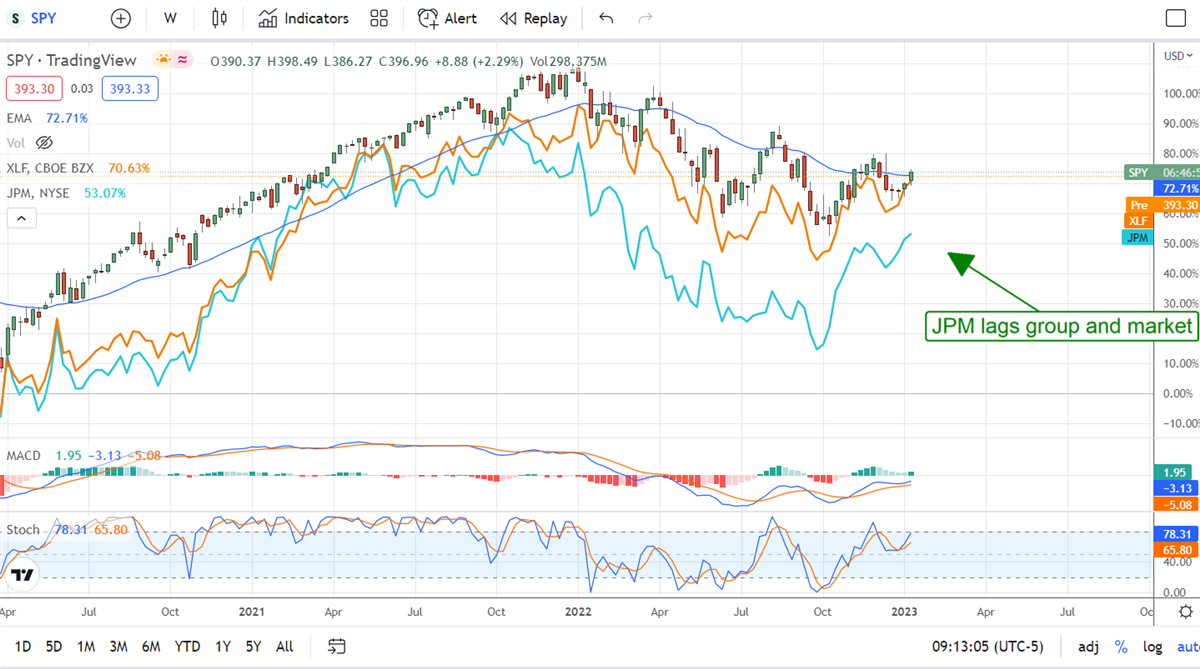The image size is (1200, 669).
Task: Open the USD currency dropdown
Action: click(1175, 56)
